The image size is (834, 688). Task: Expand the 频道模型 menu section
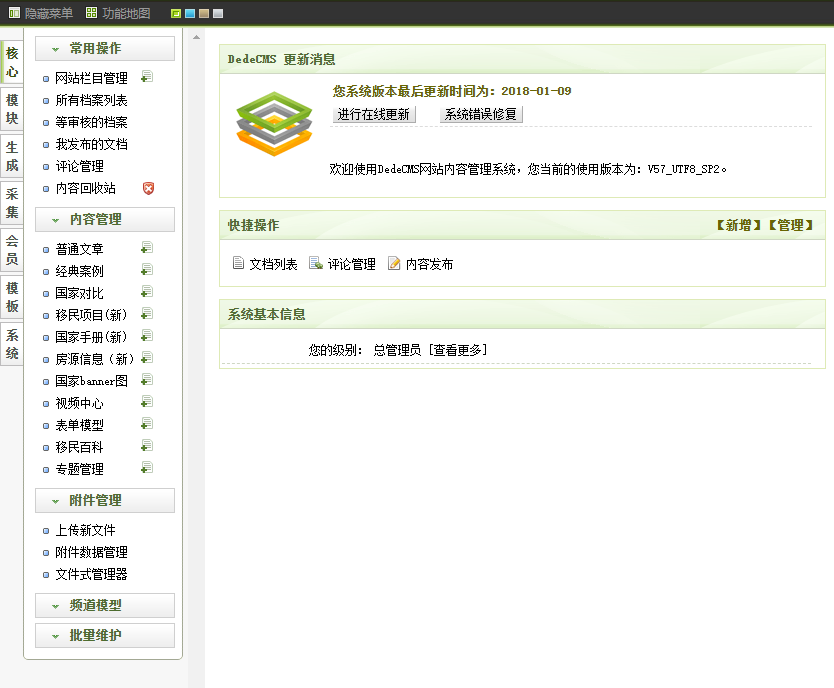[105, 606]
